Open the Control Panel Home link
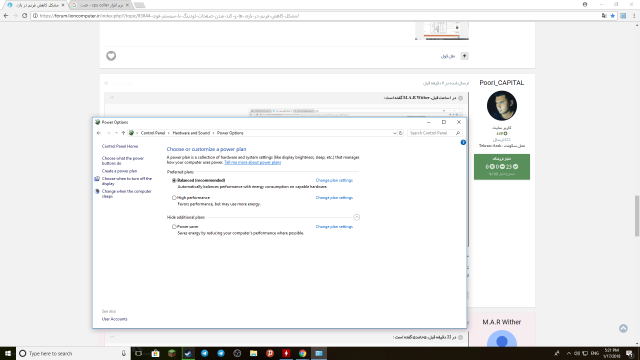The height and width of the screenshot is (360, 640). point(120,146)
